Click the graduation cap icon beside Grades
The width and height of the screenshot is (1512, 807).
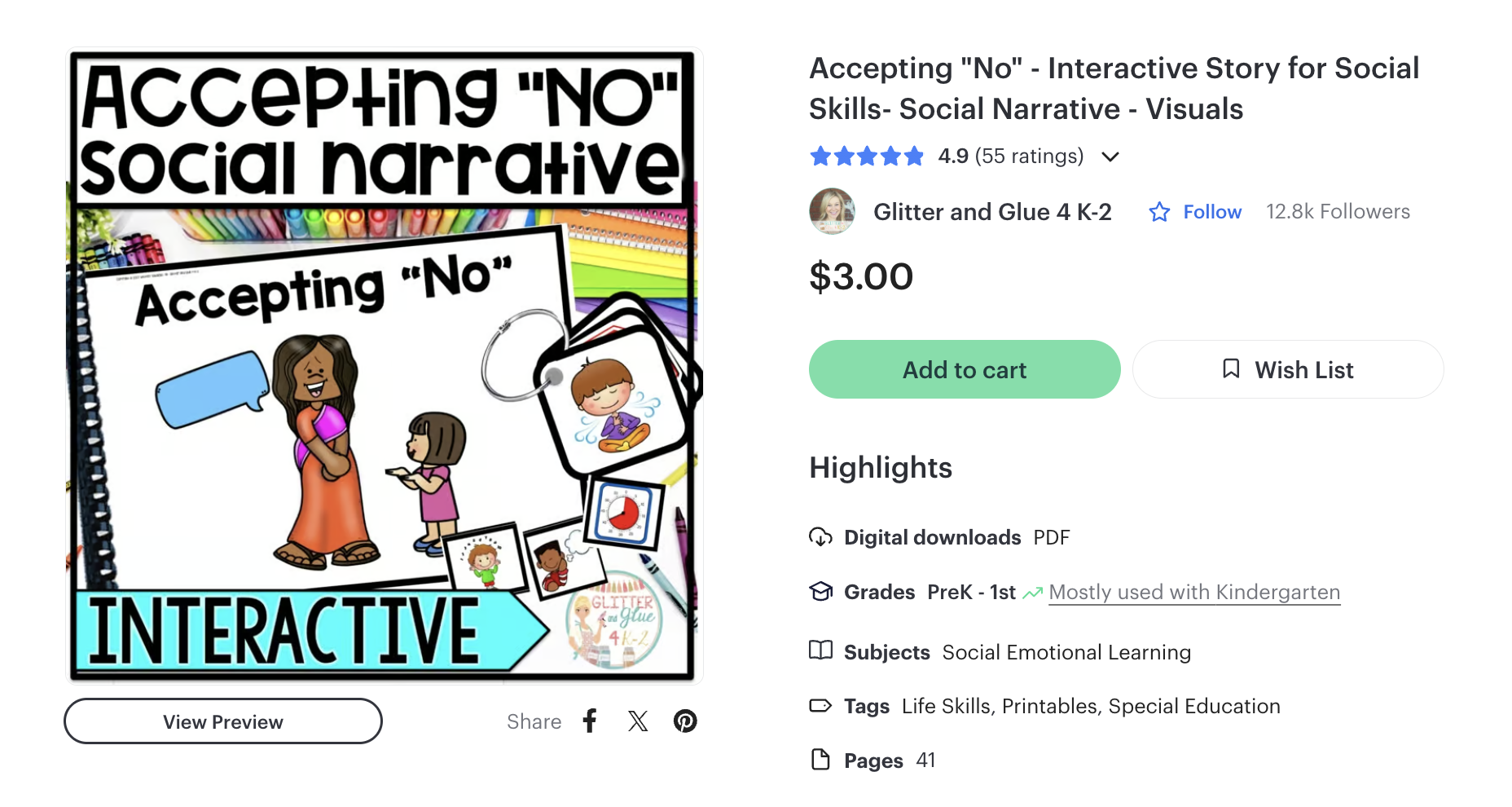coord(820,592)
